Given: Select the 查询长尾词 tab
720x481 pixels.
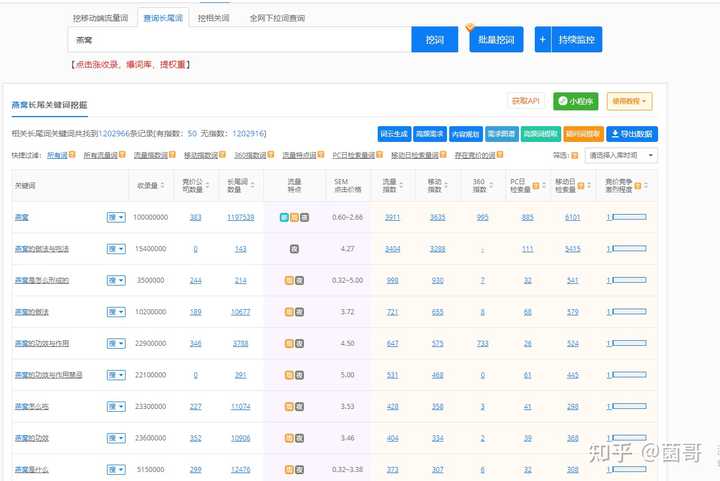Looking at the screenshot, I should pos(163,18).
